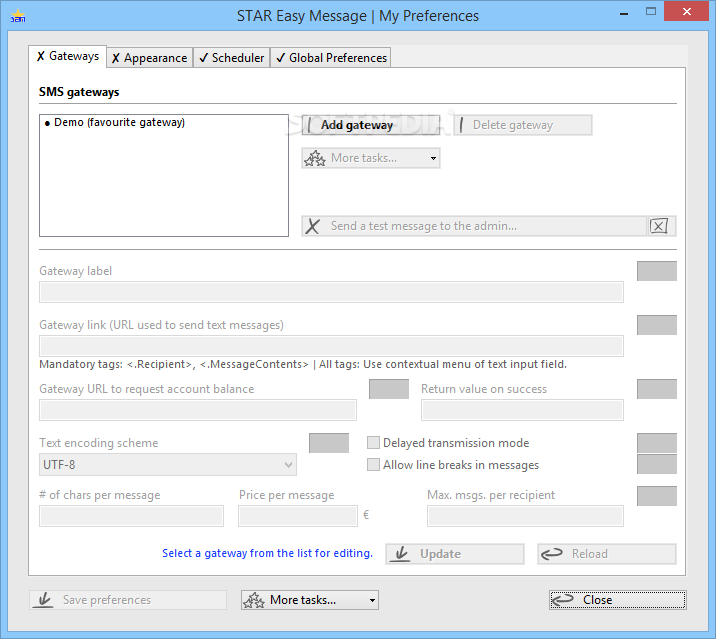Image resolution: width=716 pixels, height=639 pixels.
Task: Click the gray box beside Text encoding scheme
Action: point(329,443)
